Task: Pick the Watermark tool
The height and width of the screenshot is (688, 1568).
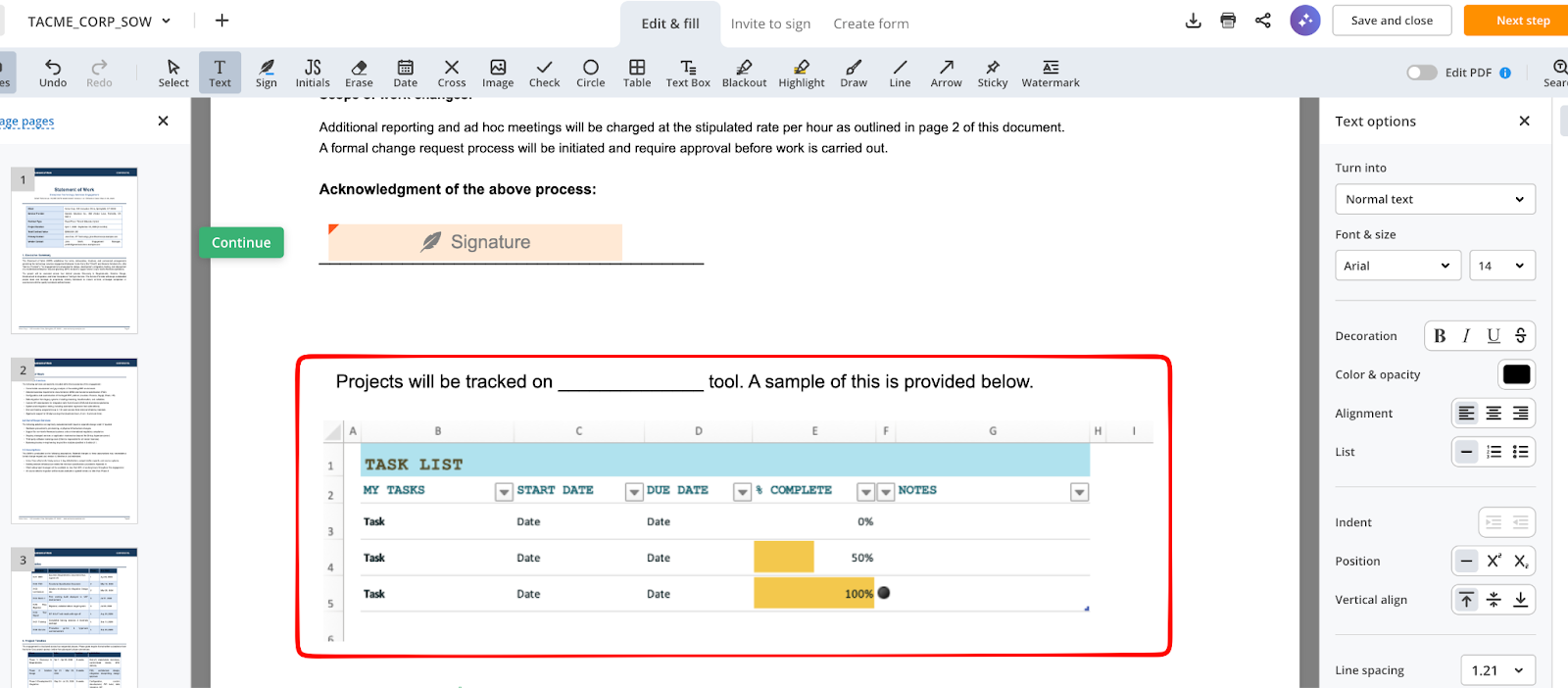Action: click(1050, 73)
